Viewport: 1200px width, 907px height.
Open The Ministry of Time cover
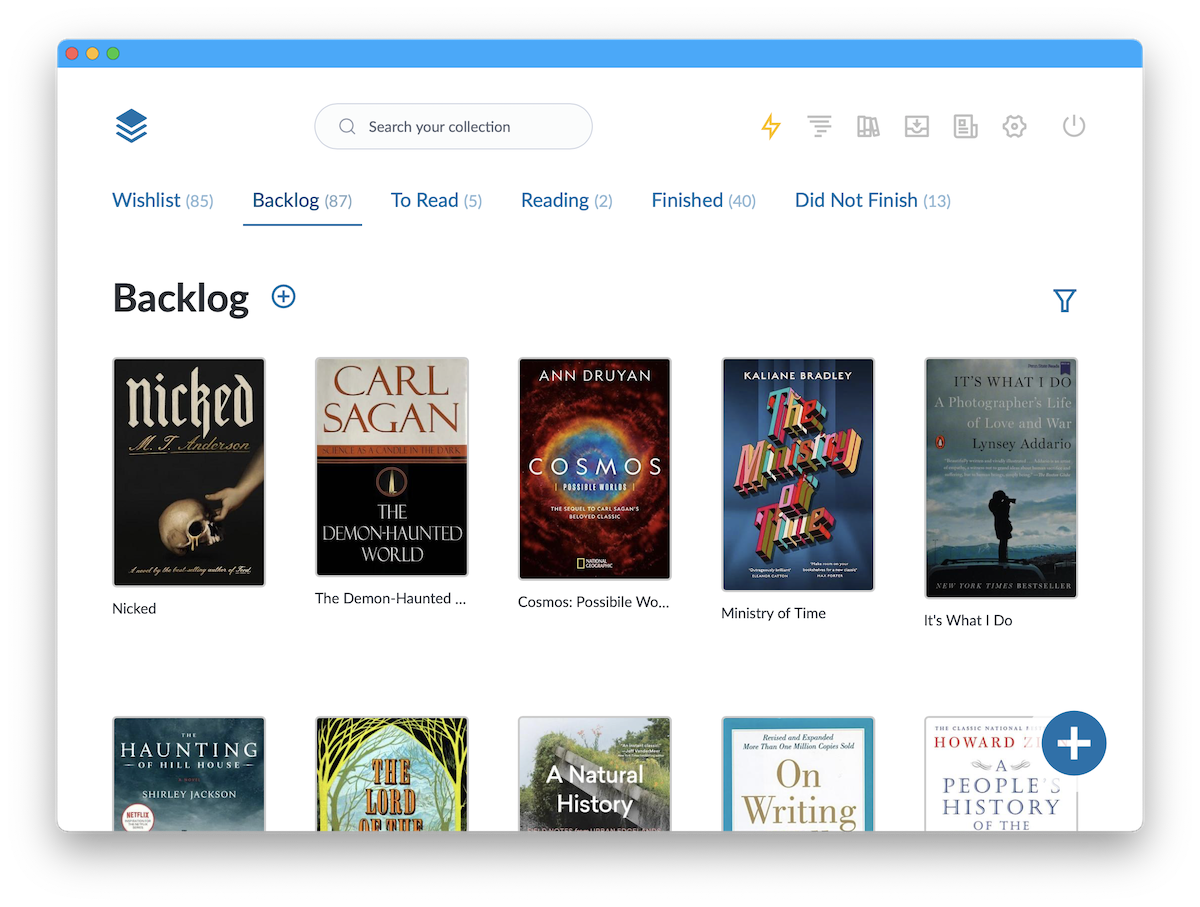tap(798, 474)
